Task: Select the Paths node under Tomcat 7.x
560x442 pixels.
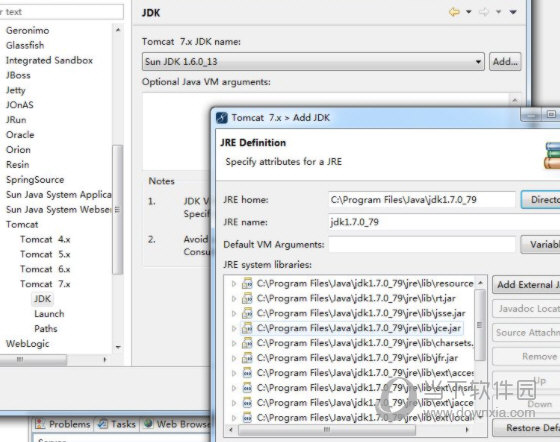Action: click(46, 329)
